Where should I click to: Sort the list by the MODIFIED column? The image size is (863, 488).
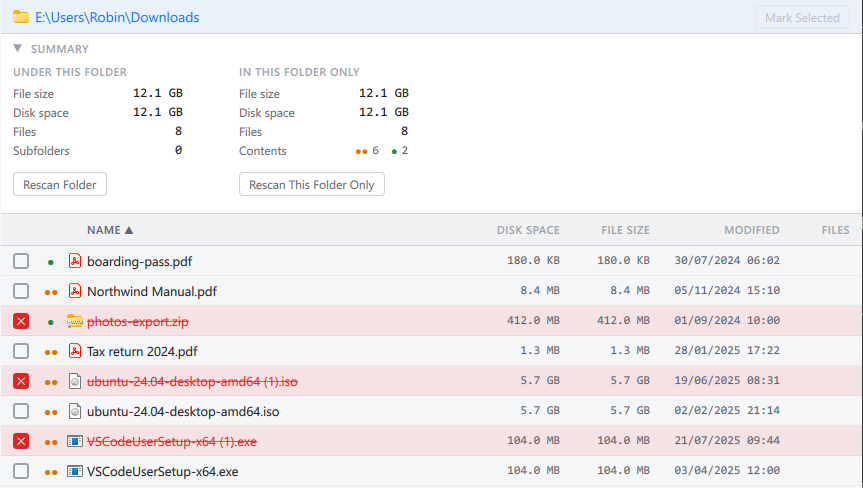tap(751, 230)
